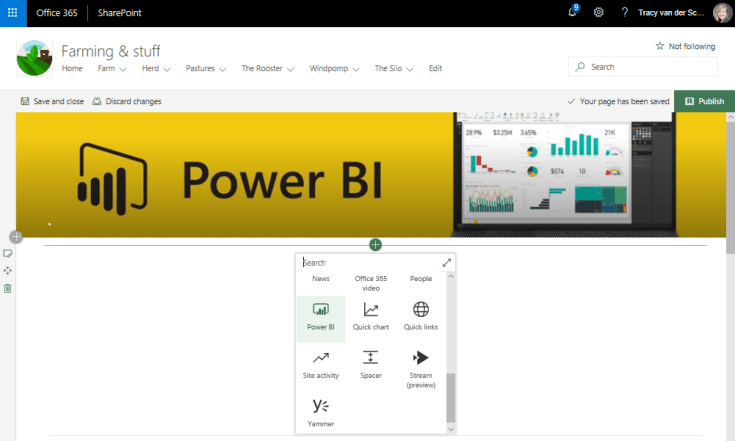
Task: Select the Power BI web part
Action: point(320,317)
